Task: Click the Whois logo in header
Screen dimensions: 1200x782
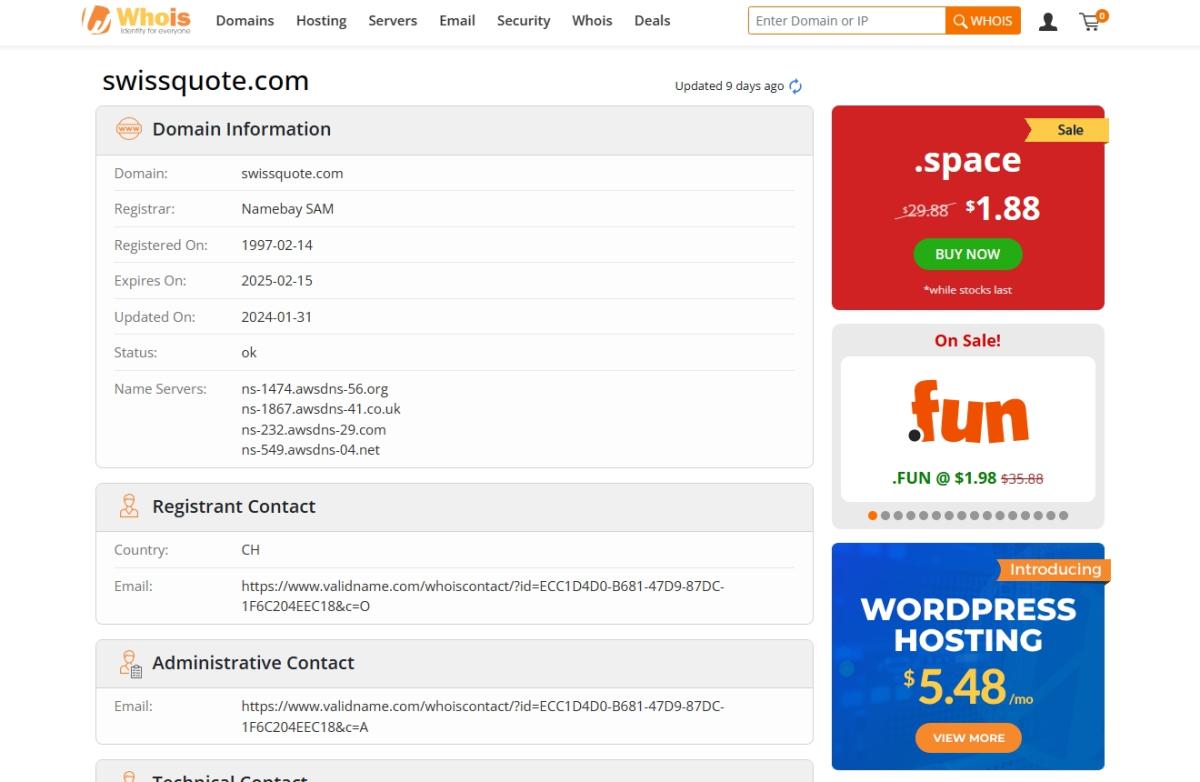Action: pyautogui.click(x=136, y=20)
